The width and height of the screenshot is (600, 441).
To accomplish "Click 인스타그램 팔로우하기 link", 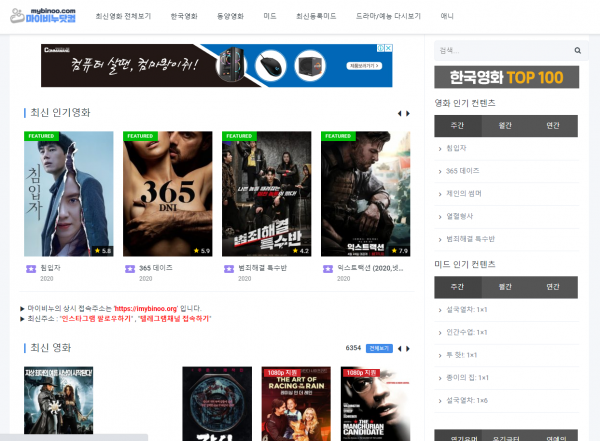I will [x=96, y=318].
